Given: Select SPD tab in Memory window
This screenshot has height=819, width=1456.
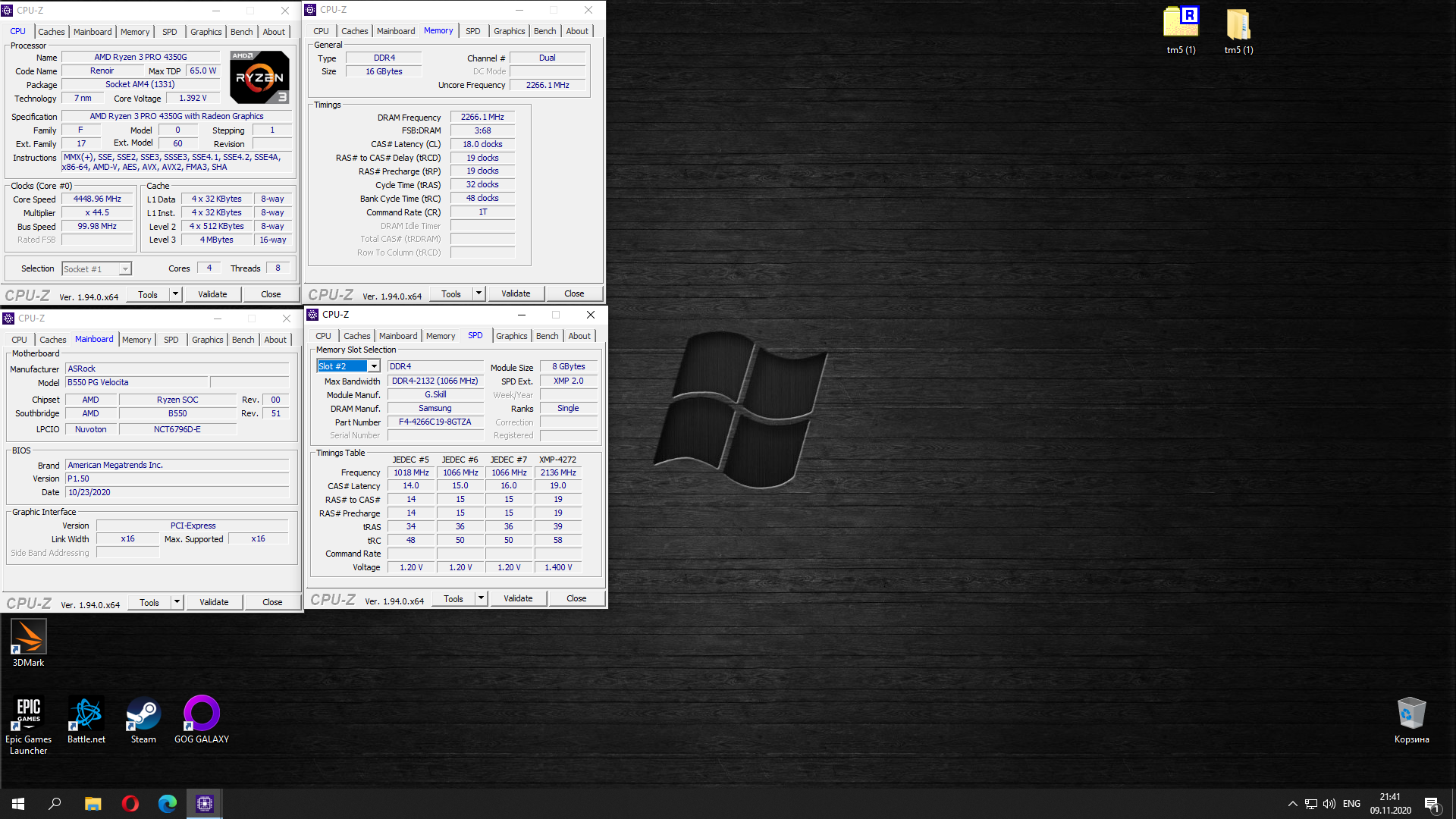Looking at the screenshot, I should coord(472,31).
